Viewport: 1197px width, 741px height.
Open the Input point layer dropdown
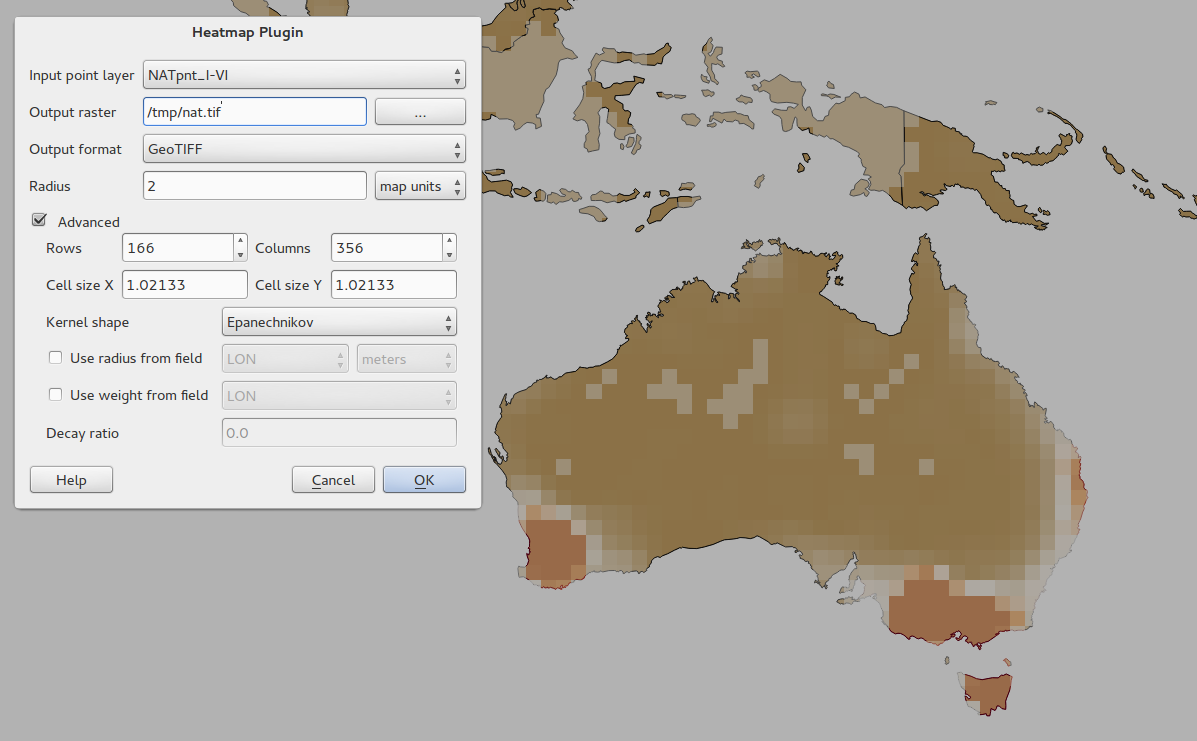(304, 75)
